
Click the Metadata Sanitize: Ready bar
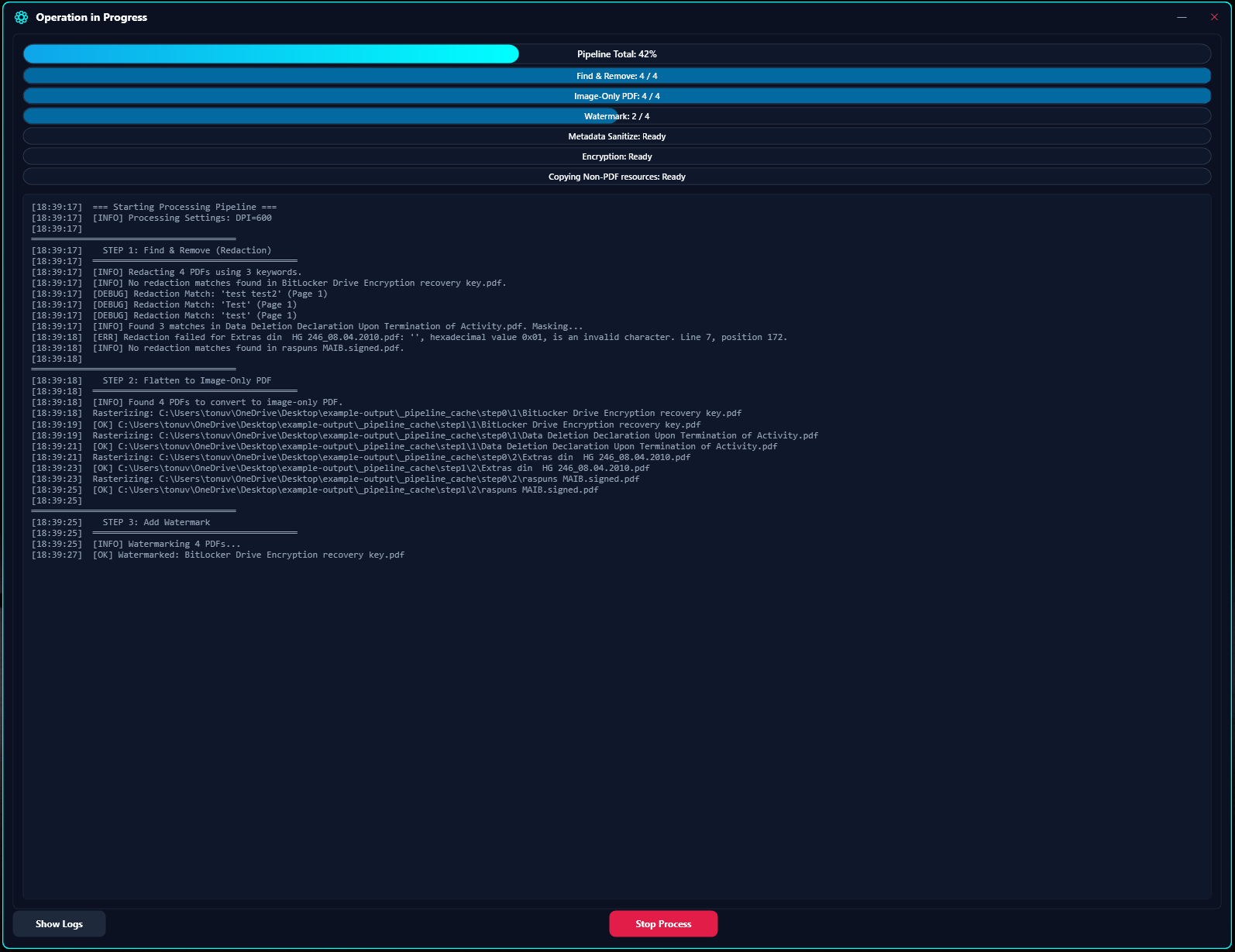(617, 136)
